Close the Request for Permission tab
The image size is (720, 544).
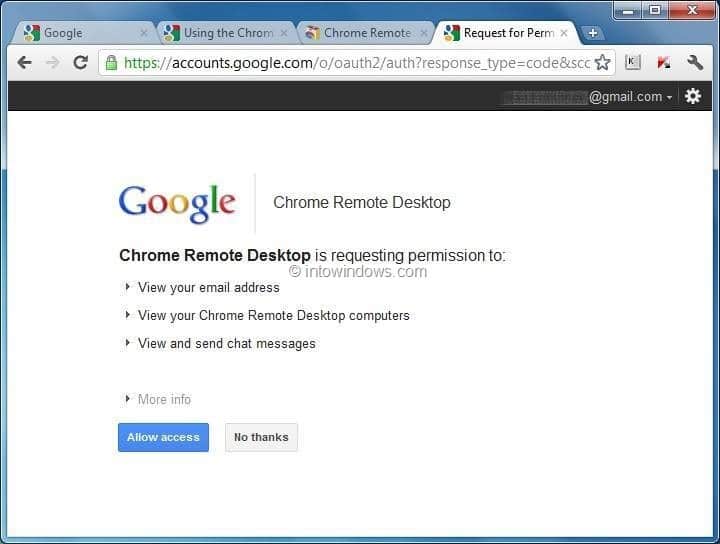(x=564, y=33)
